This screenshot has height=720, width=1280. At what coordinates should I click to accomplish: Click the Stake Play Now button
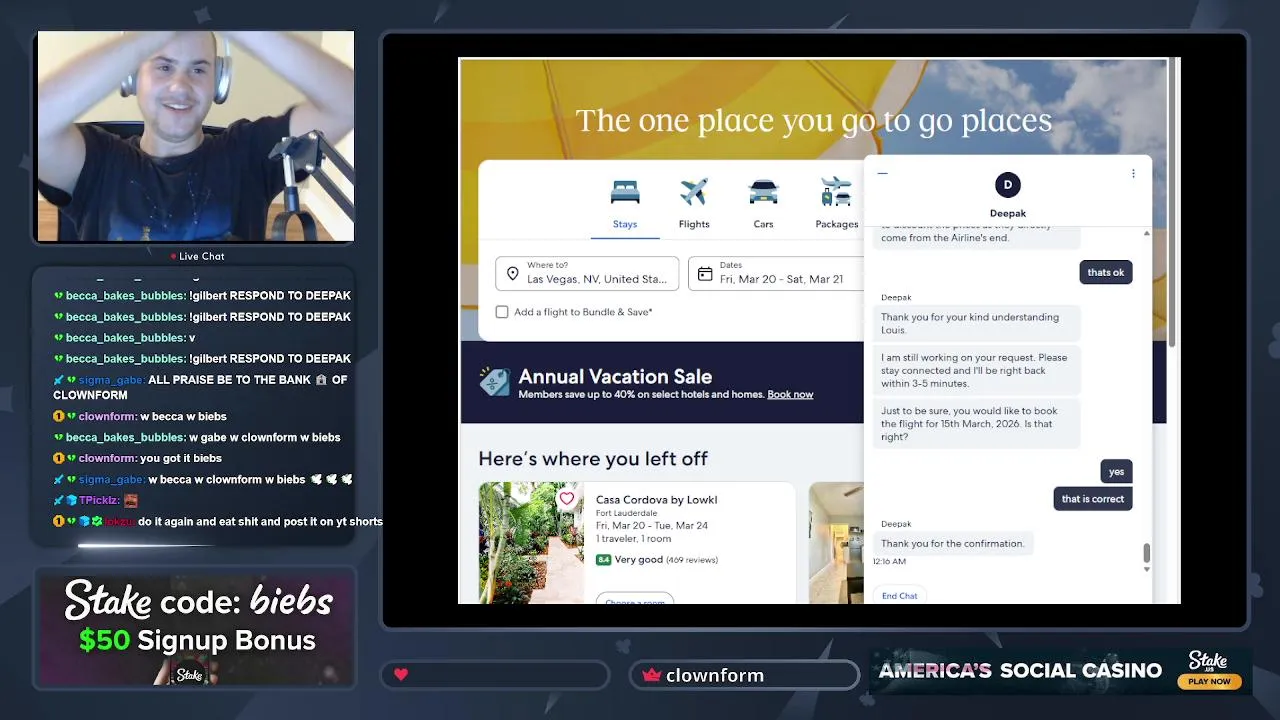[1209, 682]
